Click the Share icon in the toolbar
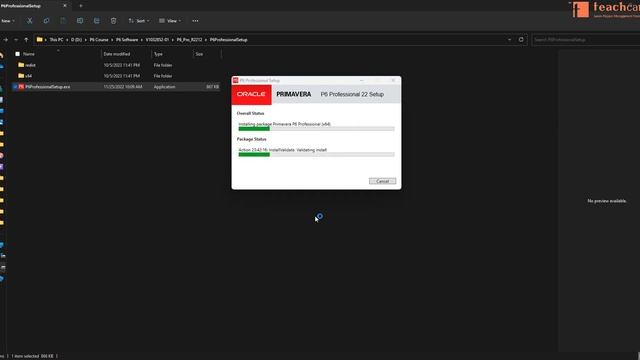 click(96, 21)
